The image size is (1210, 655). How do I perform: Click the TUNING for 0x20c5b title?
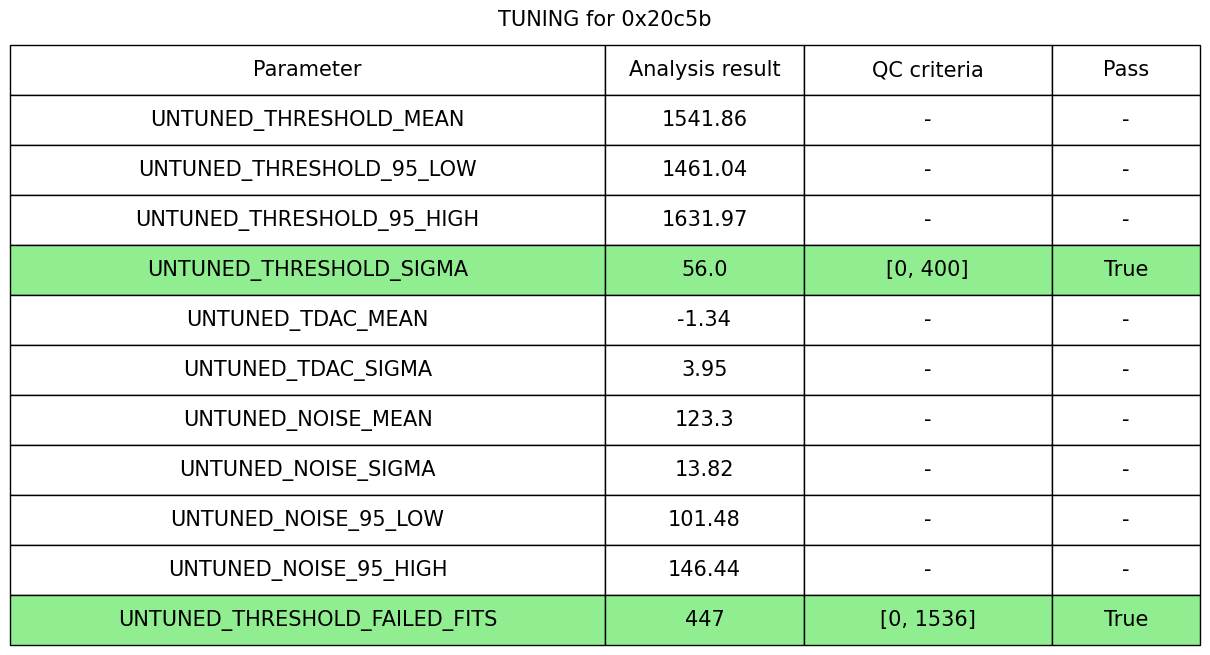tap(605, 20)
